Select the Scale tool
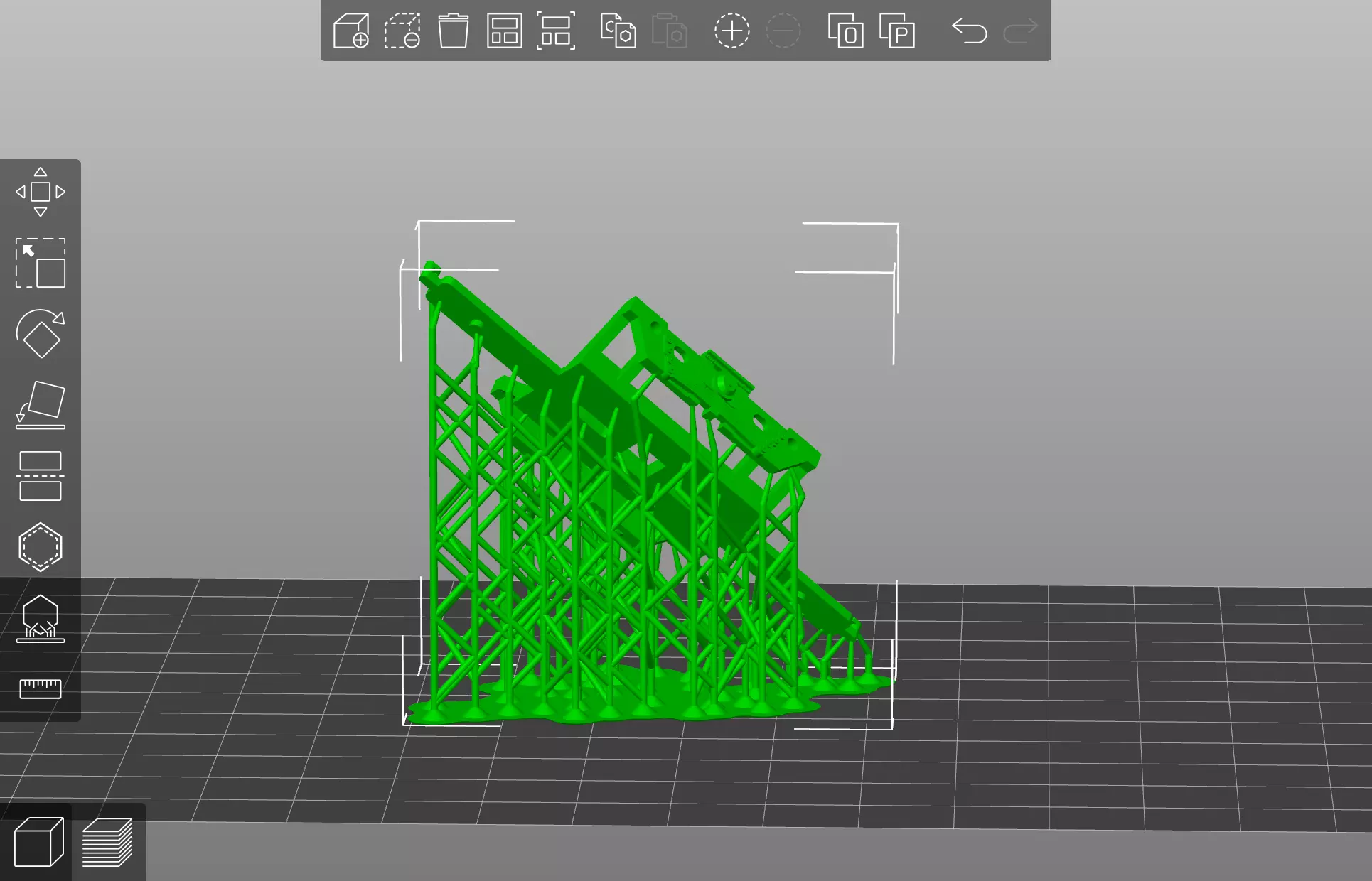The height and width of the screenshot is (881, 1372). (41, 263)
